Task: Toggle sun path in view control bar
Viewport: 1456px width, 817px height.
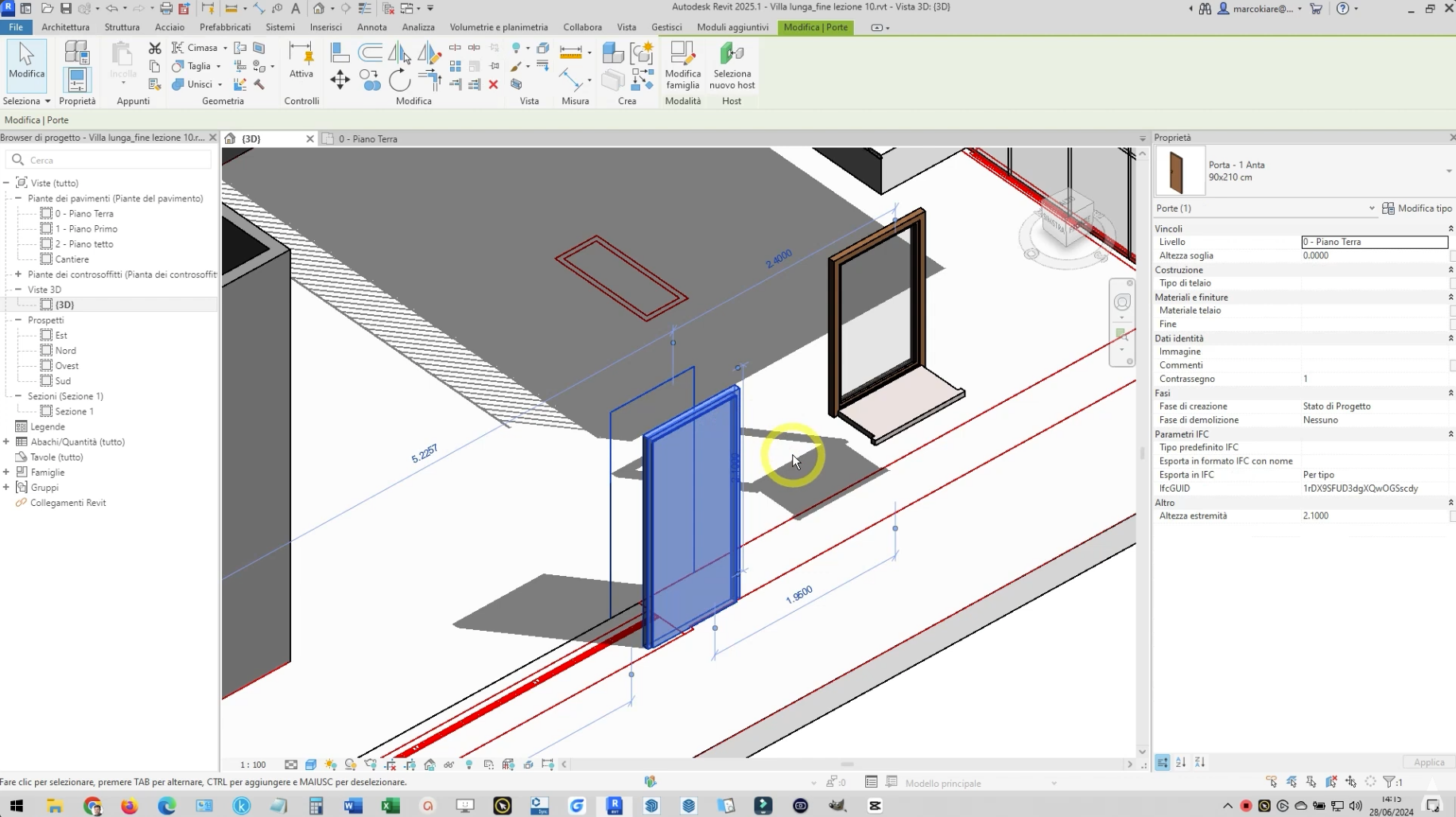Action: (x=331, y=764)
